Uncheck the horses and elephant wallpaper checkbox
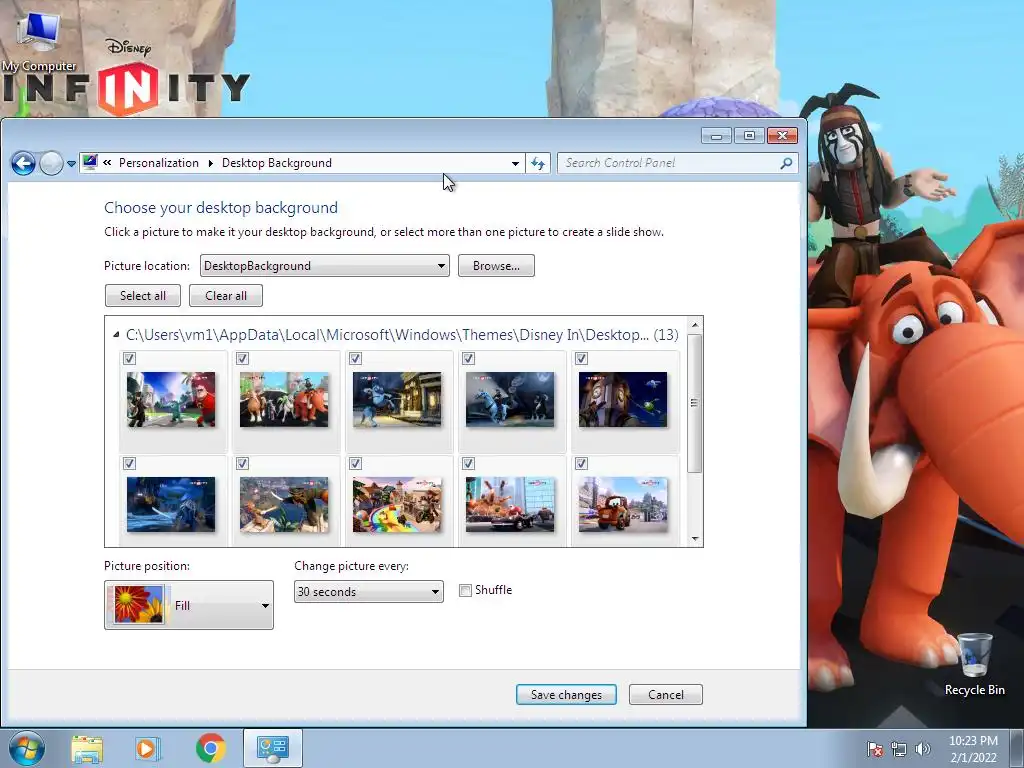This screenshot has height=768, width=1024. (242, 359)
